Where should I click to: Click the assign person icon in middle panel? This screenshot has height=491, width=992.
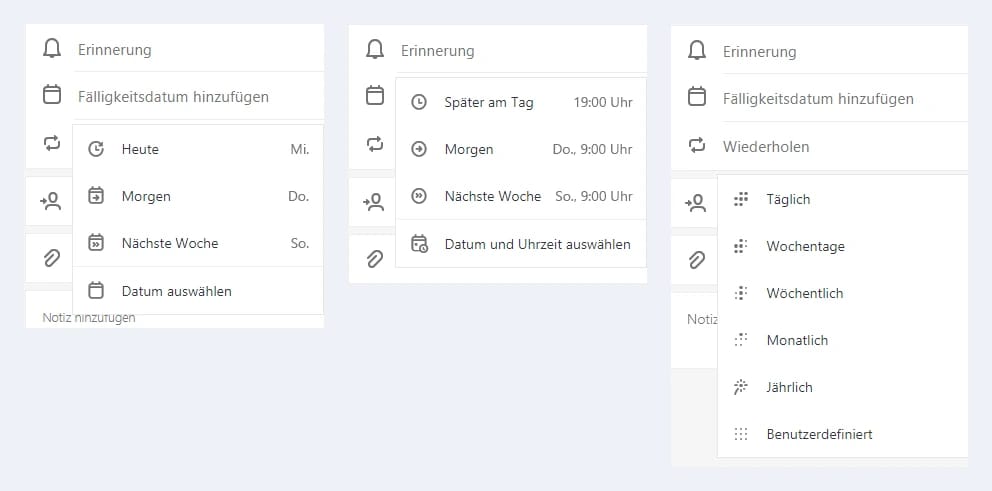(373, 202)
